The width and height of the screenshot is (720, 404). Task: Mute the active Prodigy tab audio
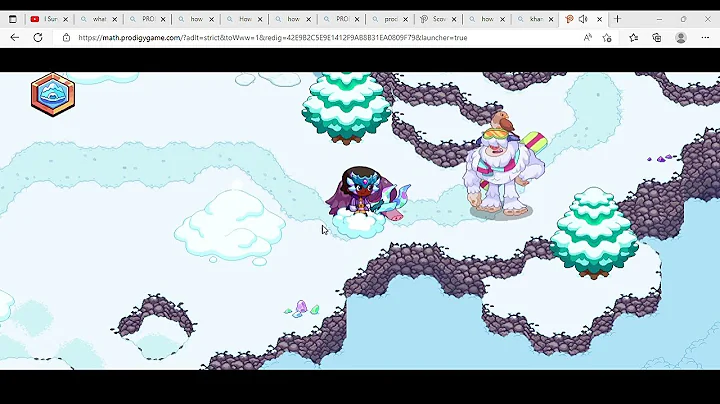tap(583, 19)
